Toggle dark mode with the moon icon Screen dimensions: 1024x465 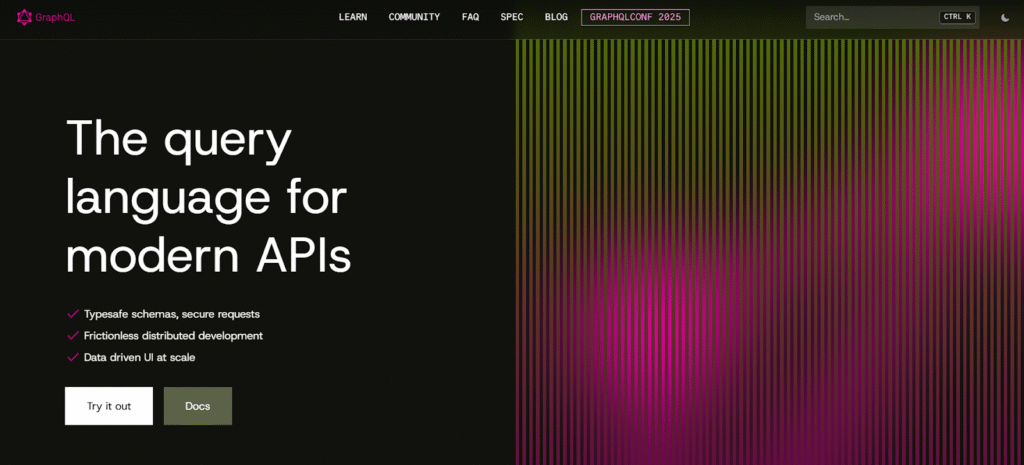(1004, 17)
